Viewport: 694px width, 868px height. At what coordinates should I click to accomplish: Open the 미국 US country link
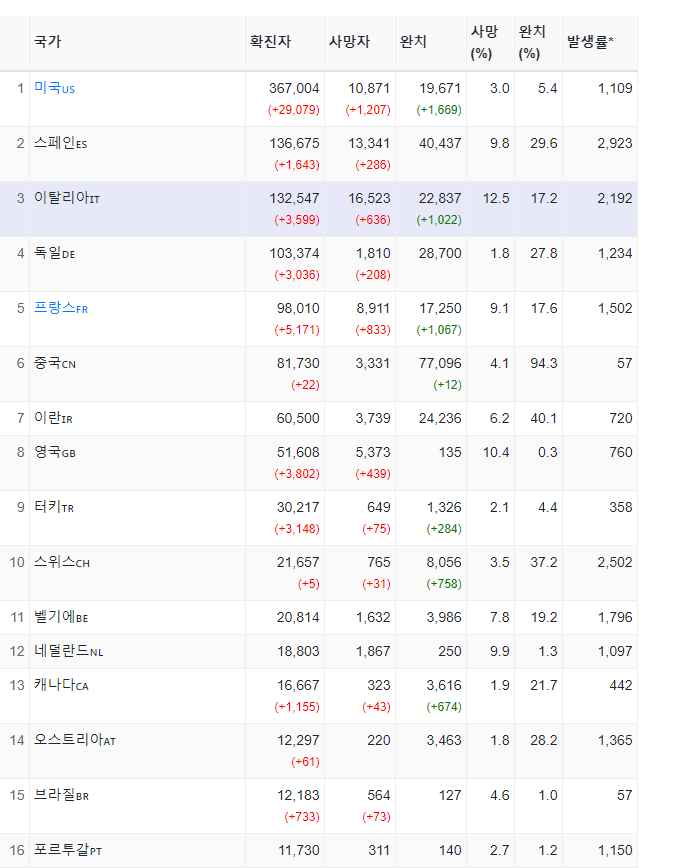(54, 88)
